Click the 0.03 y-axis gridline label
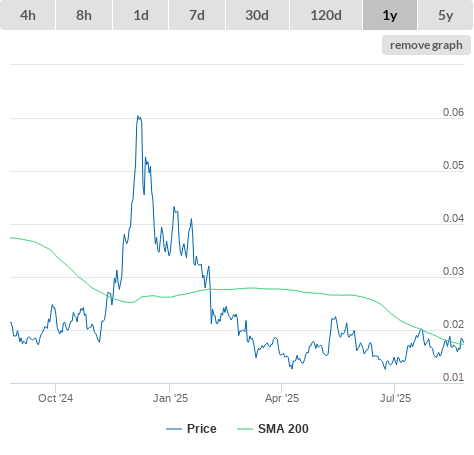Screen dimensions: 474x455 (453, 271)
